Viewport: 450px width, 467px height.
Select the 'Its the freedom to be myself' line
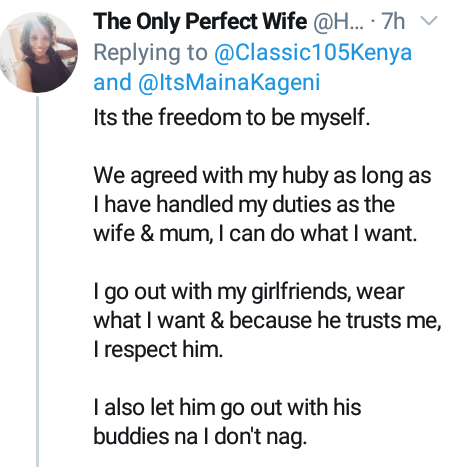point(232,117)
